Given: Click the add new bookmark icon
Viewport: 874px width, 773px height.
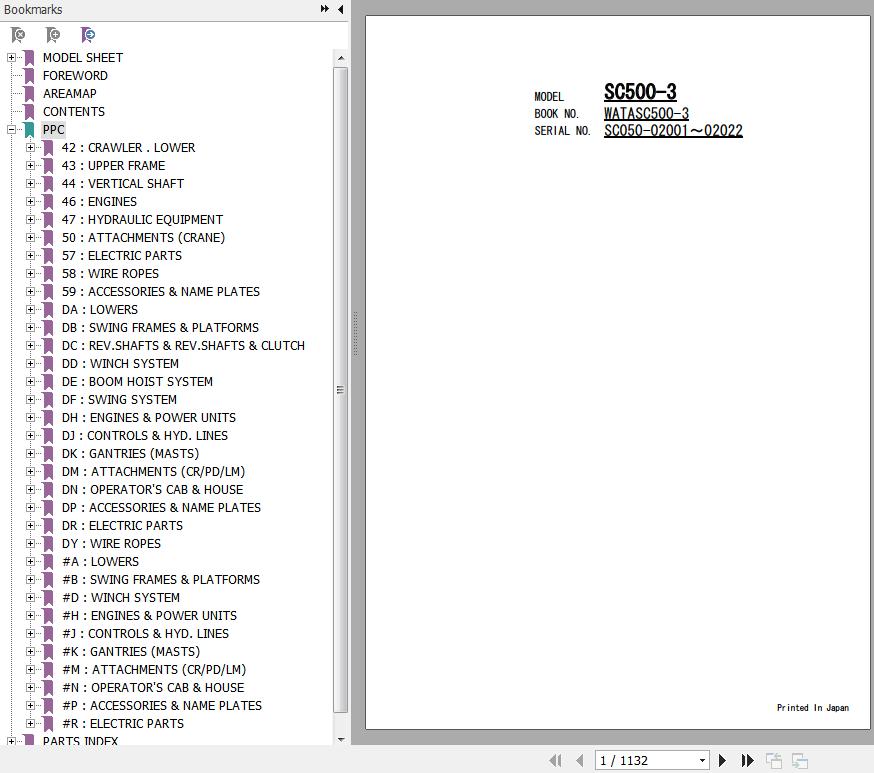Looking at the screenshot, I should [53, 35].
